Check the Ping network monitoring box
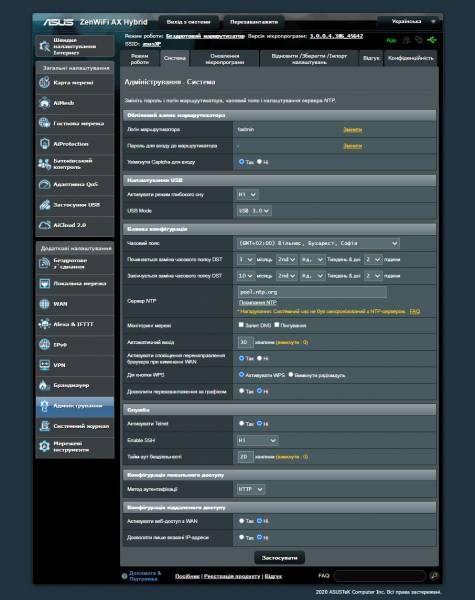Viewport: 475px width, 600px height. [277, 325]
